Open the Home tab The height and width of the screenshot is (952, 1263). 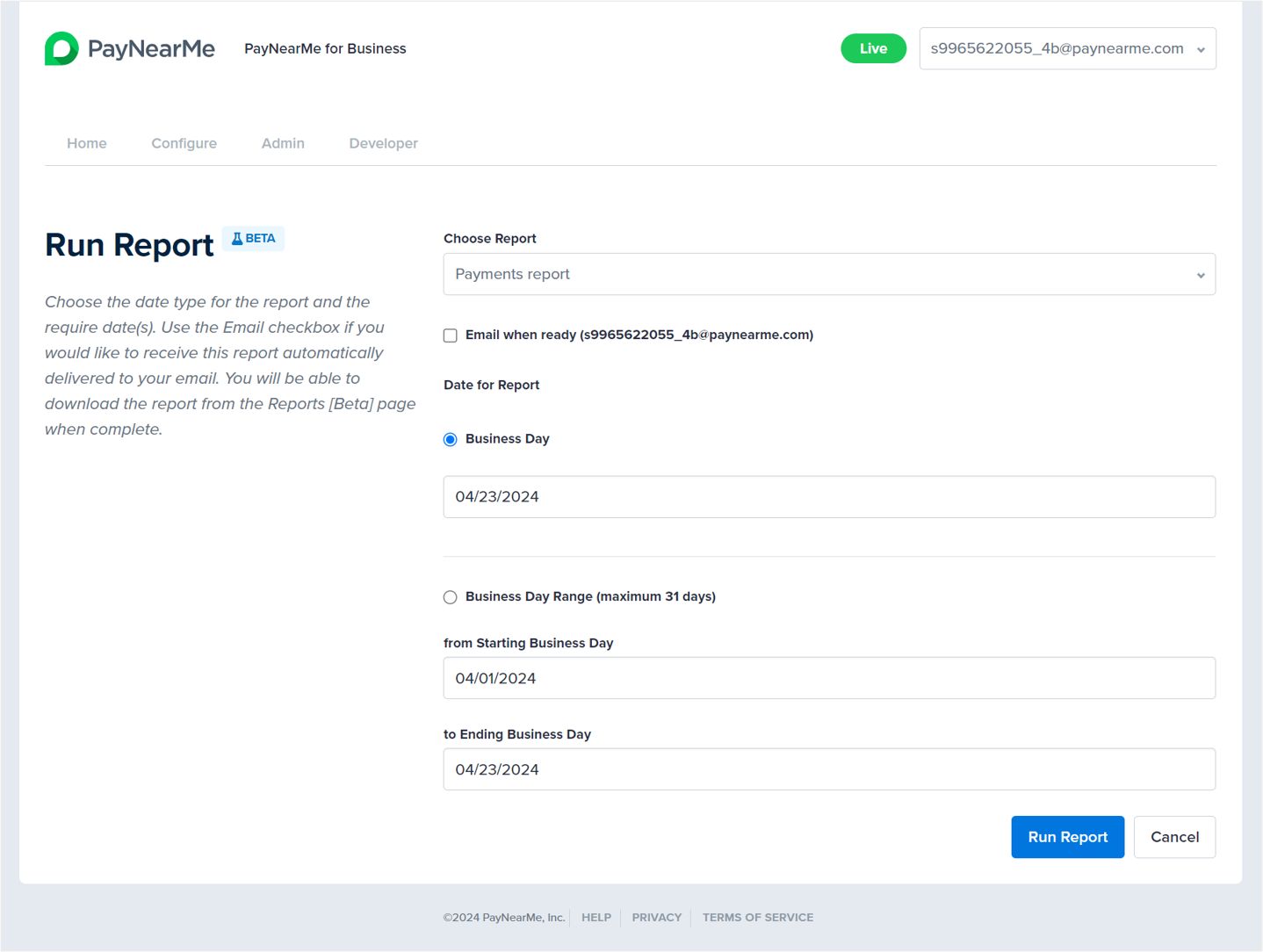click(87, 143)
